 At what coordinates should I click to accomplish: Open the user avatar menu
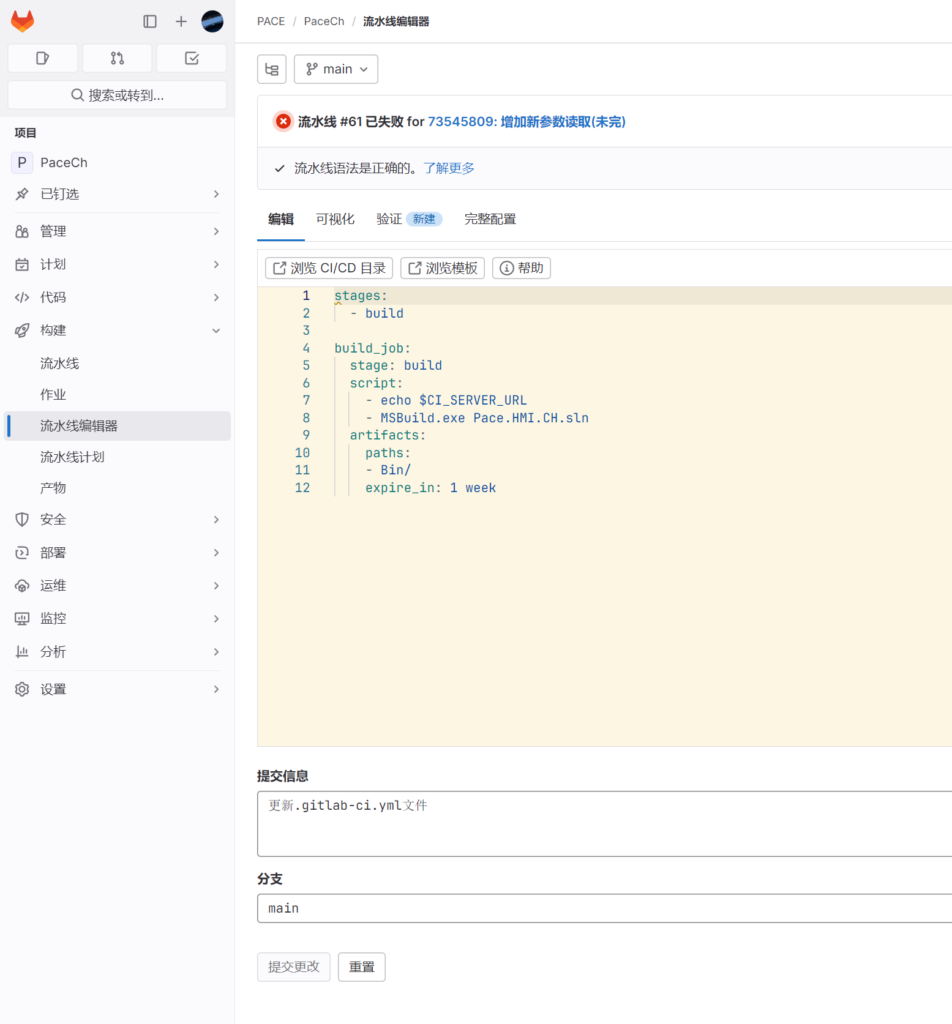pos(212,21)
